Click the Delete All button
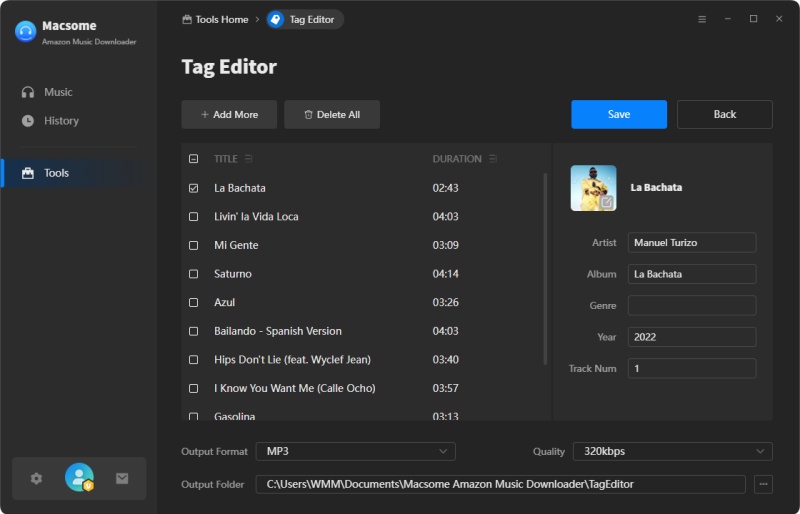This screenshot has height=514, width=800. pos(332,114)
